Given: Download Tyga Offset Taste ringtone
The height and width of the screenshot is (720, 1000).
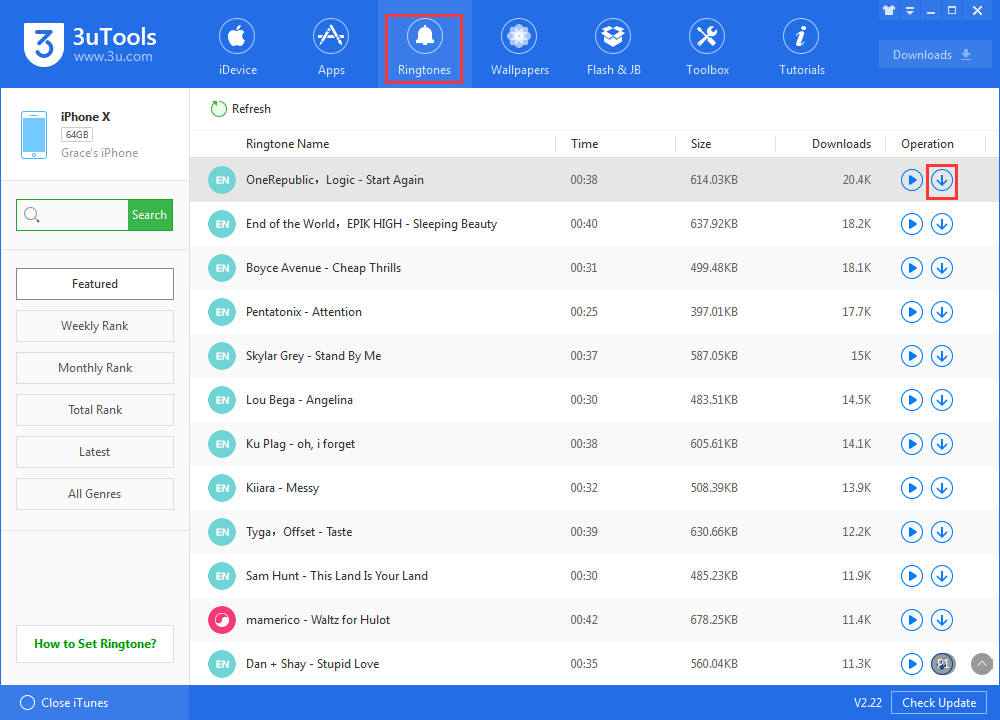Looking at the screenshot, I should 942,533.
